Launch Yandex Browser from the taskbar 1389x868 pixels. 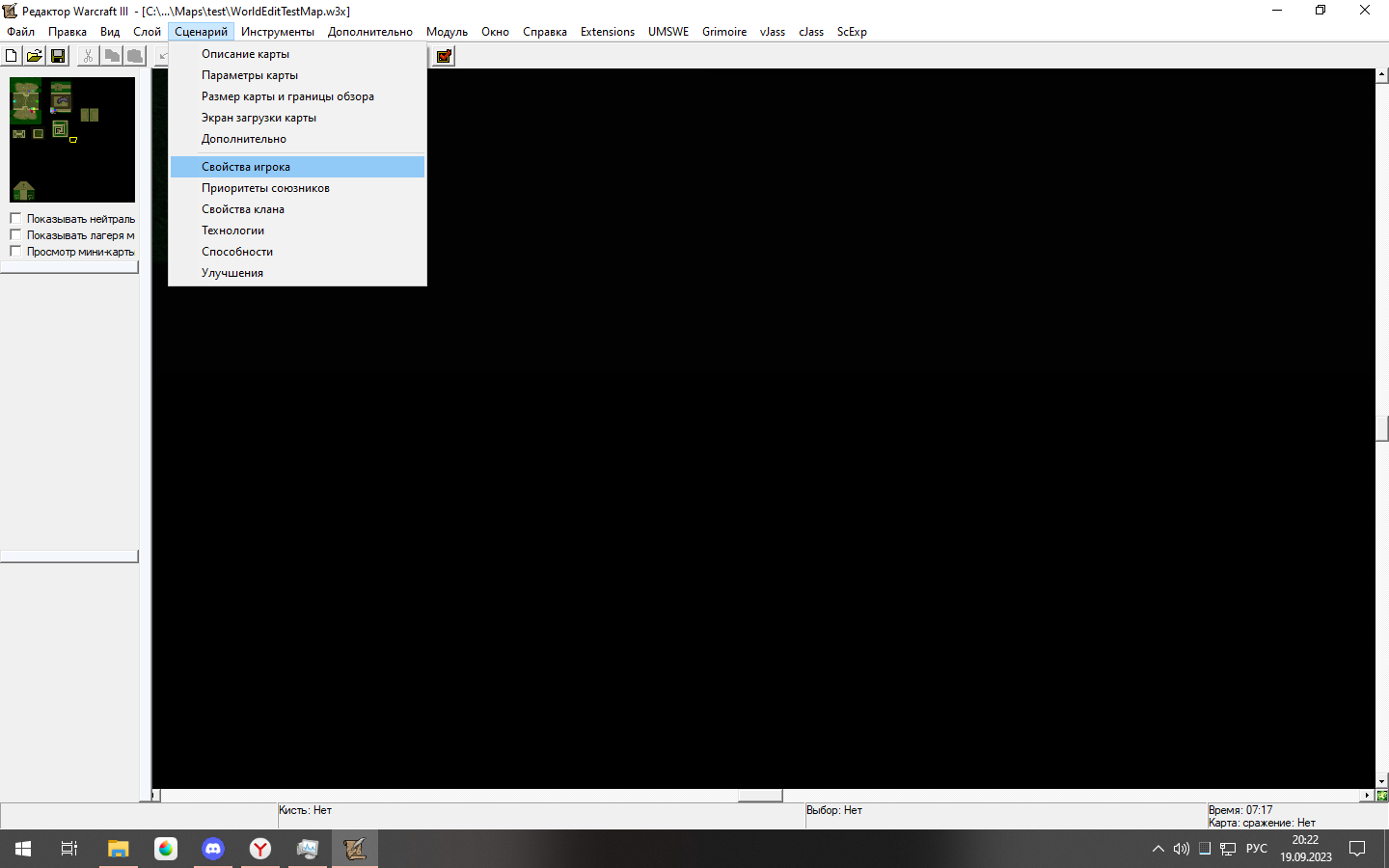click(260, 849)
